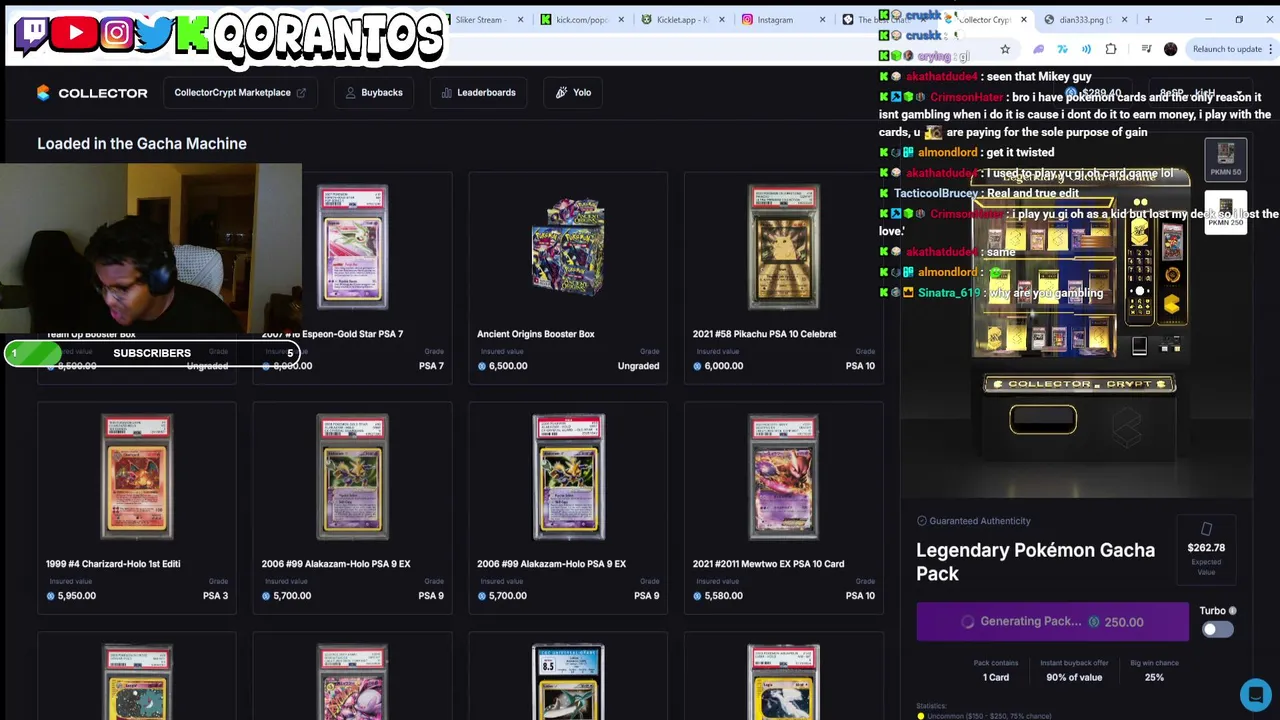Click the Generating Pack purchase button
This screenshot has height=720, width=1280.
pyautogui.click(x=1052, y=622)
